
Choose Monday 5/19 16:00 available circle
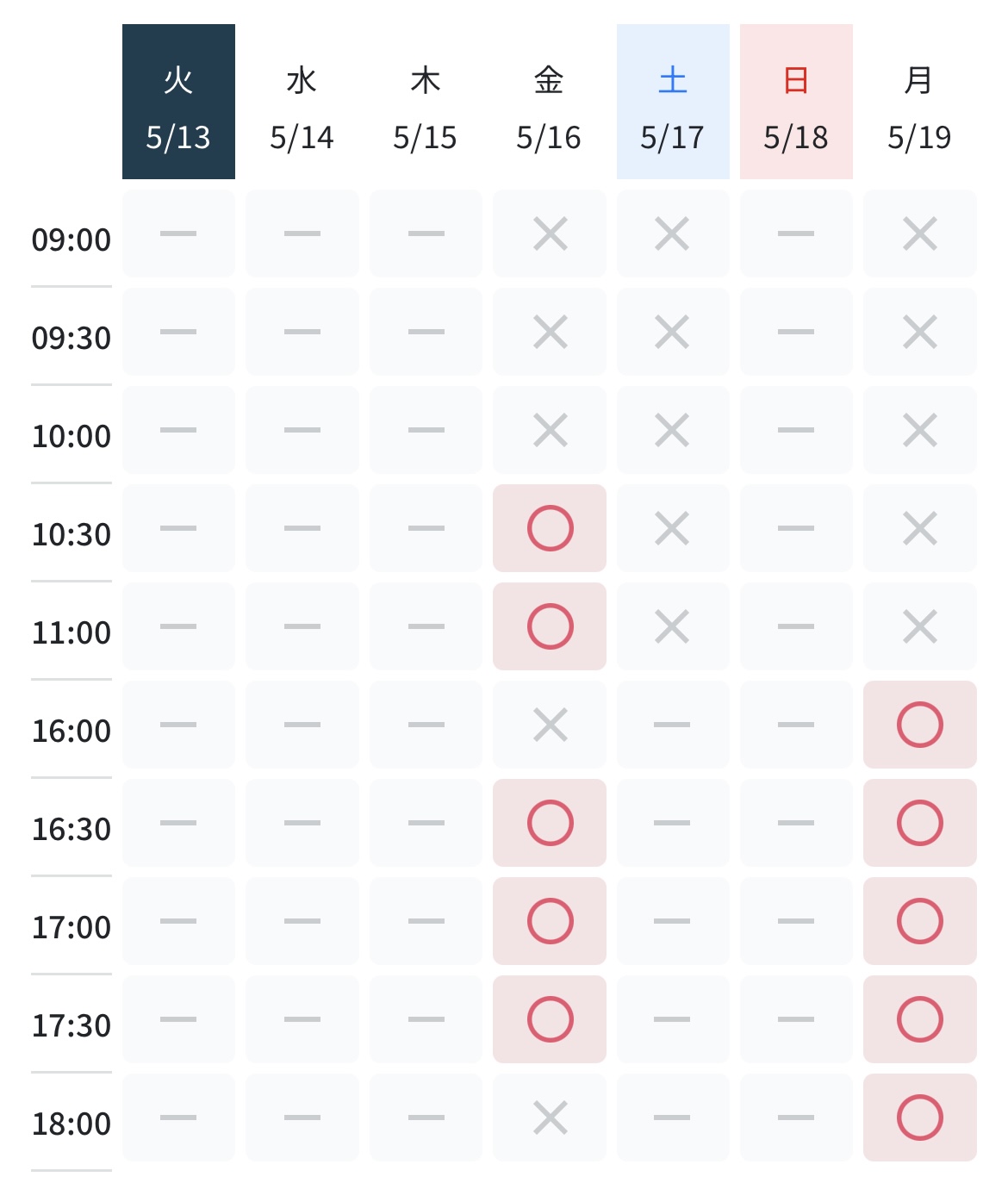tap(920, 725)
